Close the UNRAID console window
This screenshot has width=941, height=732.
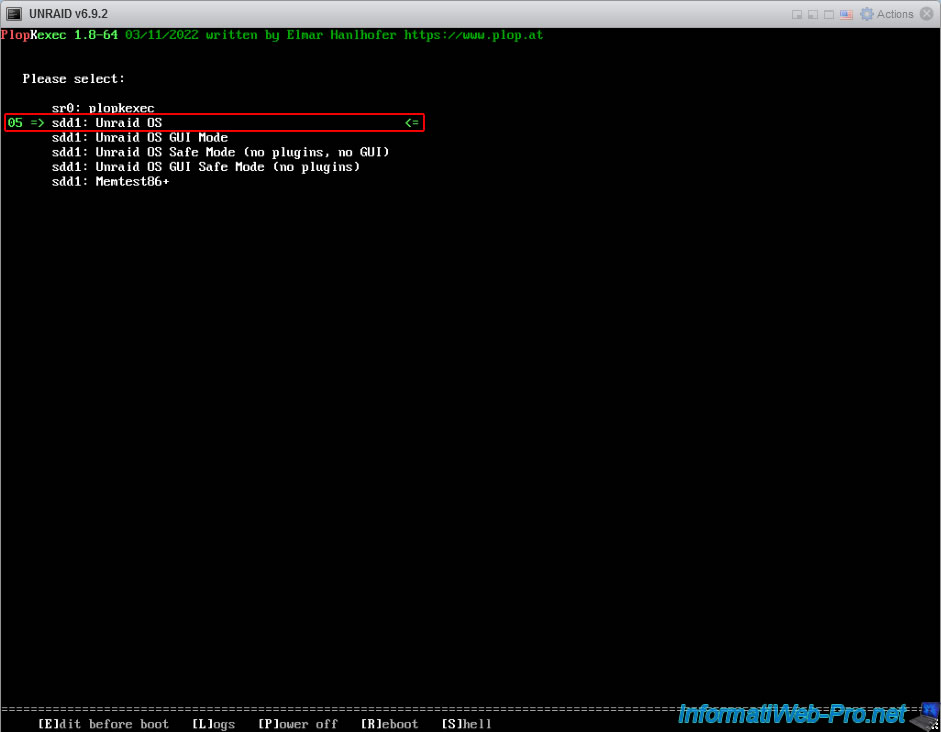[x=928, y=14]
